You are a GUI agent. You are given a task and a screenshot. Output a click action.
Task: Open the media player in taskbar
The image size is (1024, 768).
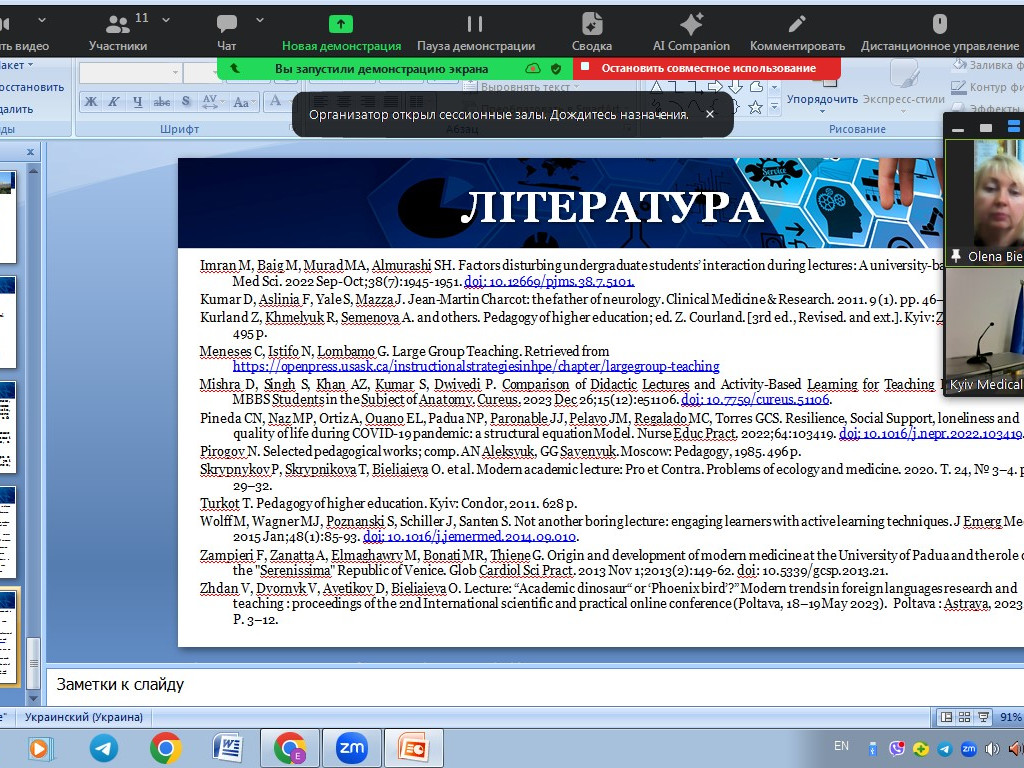[x=40, y=748]
